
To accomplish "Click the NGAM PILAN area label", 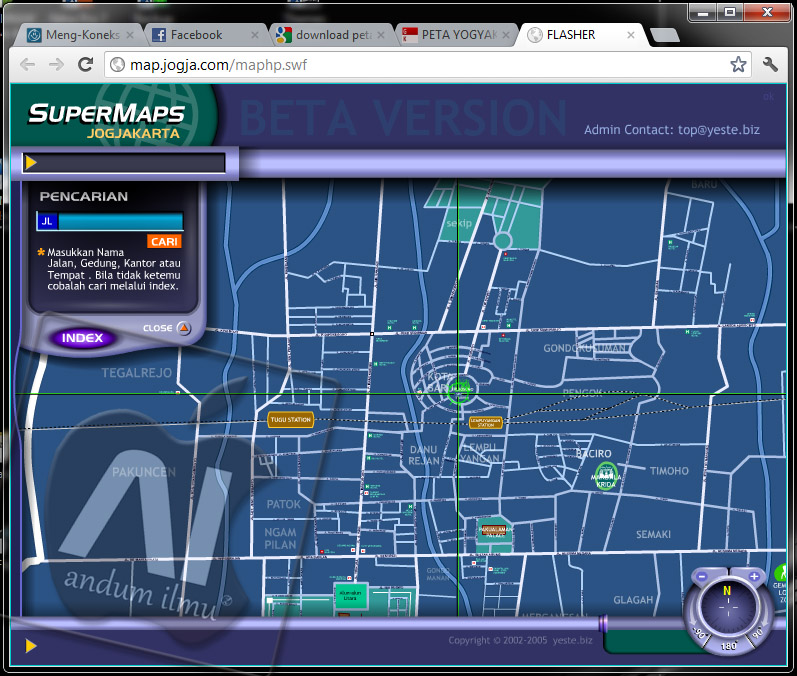I will point(280,538).
